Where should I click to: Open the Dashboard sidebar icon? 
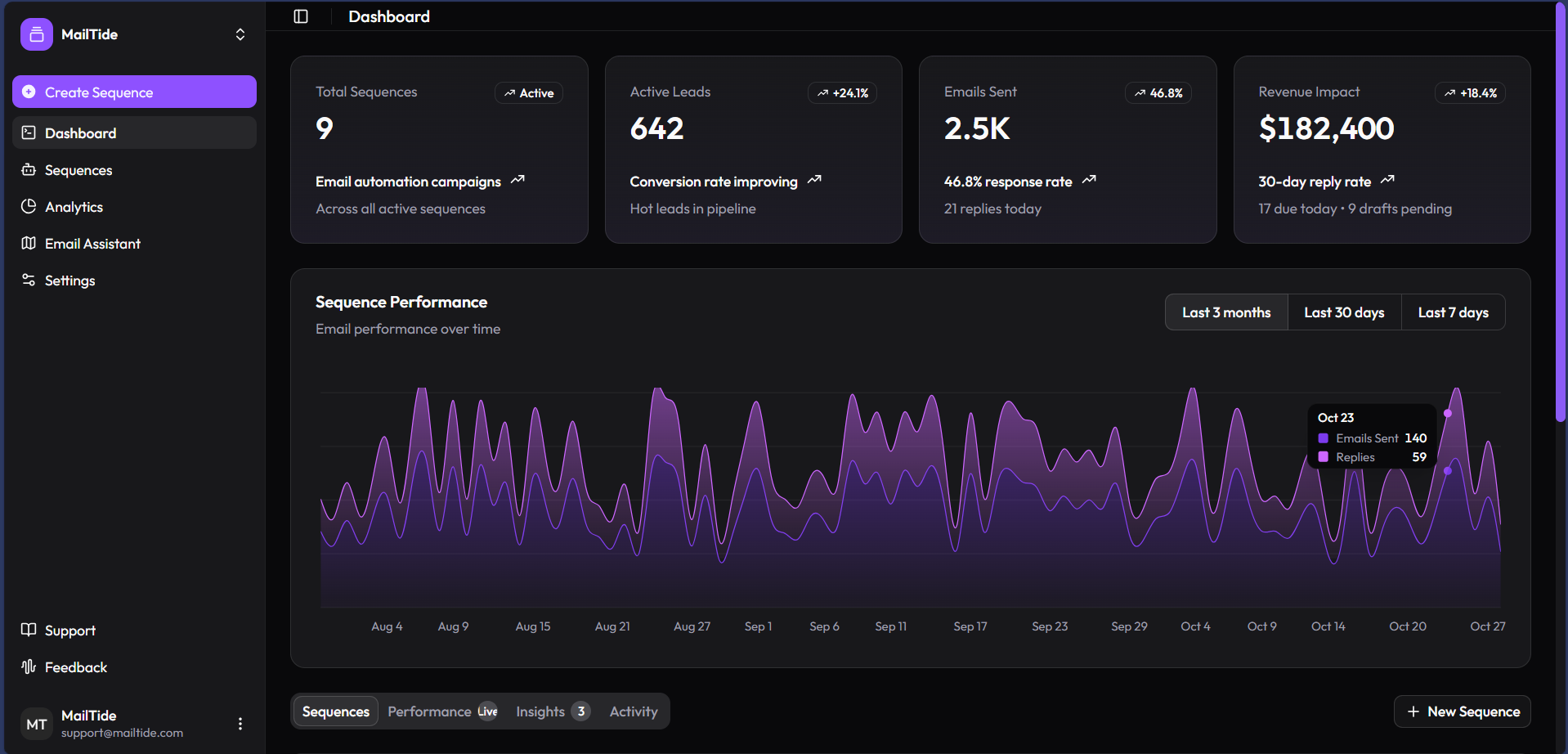tap(29, 132)
